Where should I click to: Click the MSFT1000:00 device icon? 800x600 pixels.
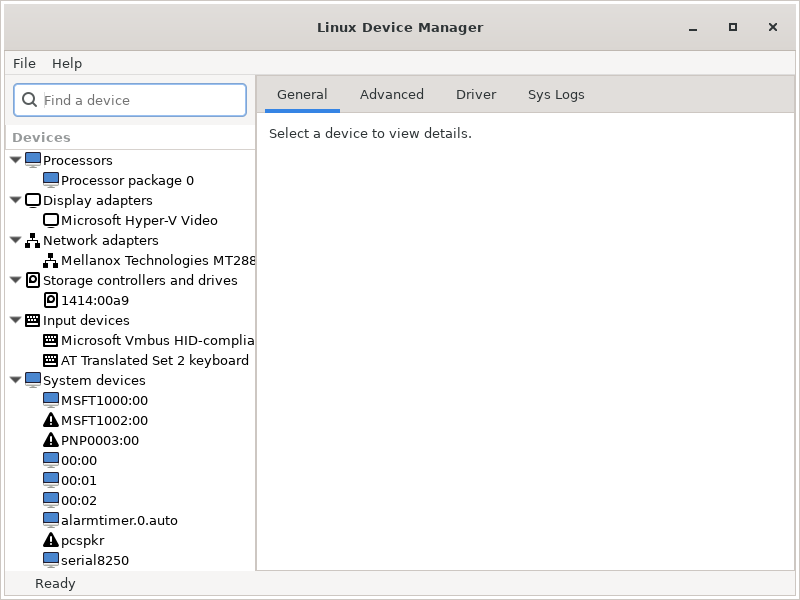pyautogui.click(x=51, y=400)
